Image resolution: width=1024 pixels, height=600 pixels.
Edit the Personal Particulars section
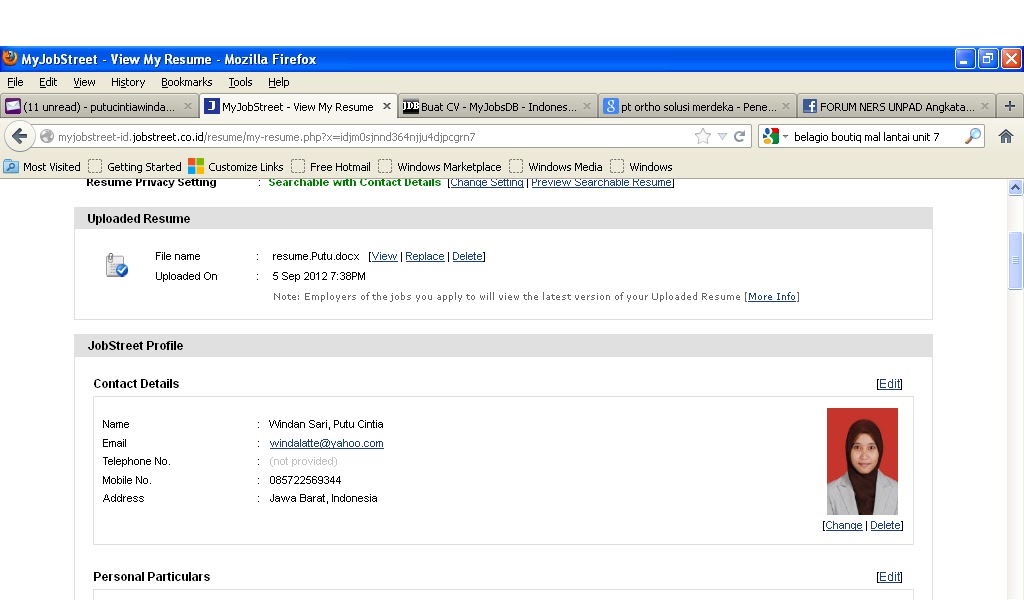click(889, 576)
